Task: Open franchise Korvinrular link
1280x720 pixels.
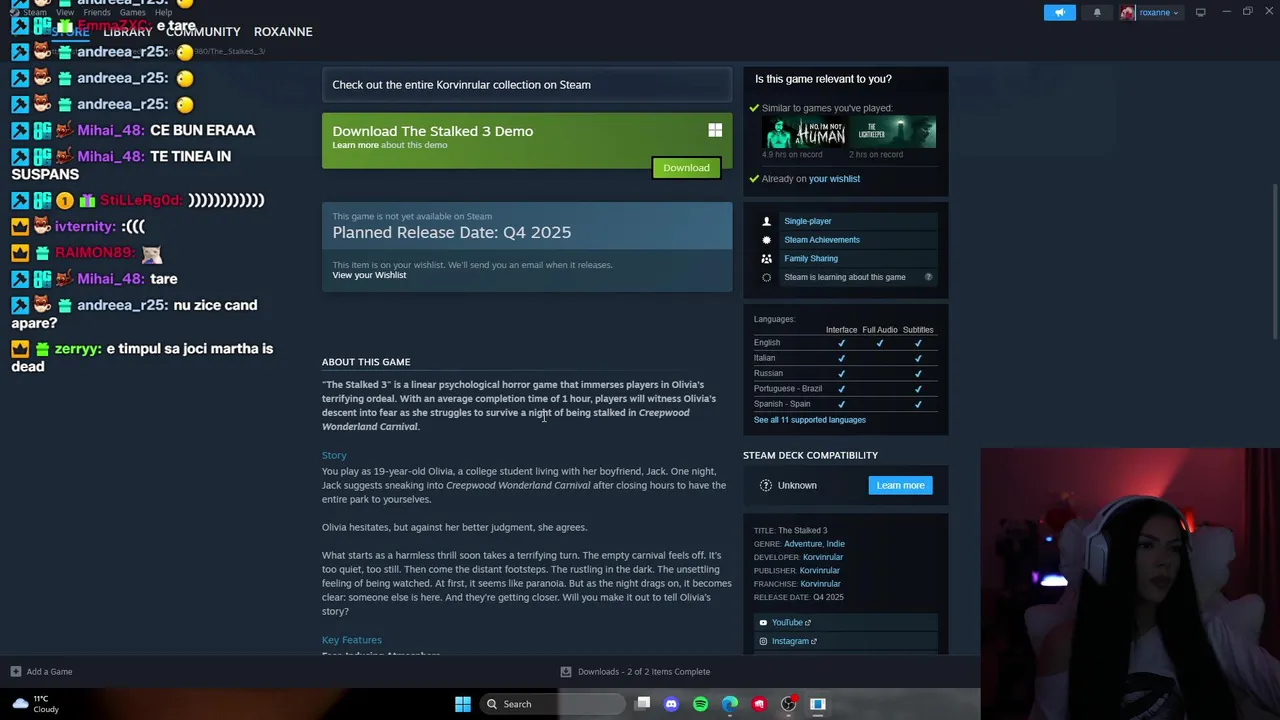Action: pos(820,584)
